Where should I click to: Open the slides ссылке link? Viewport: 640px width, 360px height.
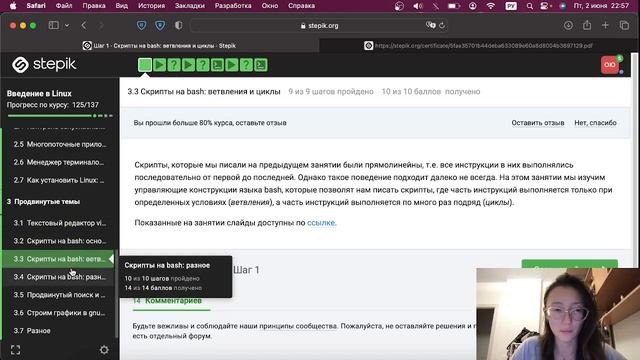[x=321, y=222]
